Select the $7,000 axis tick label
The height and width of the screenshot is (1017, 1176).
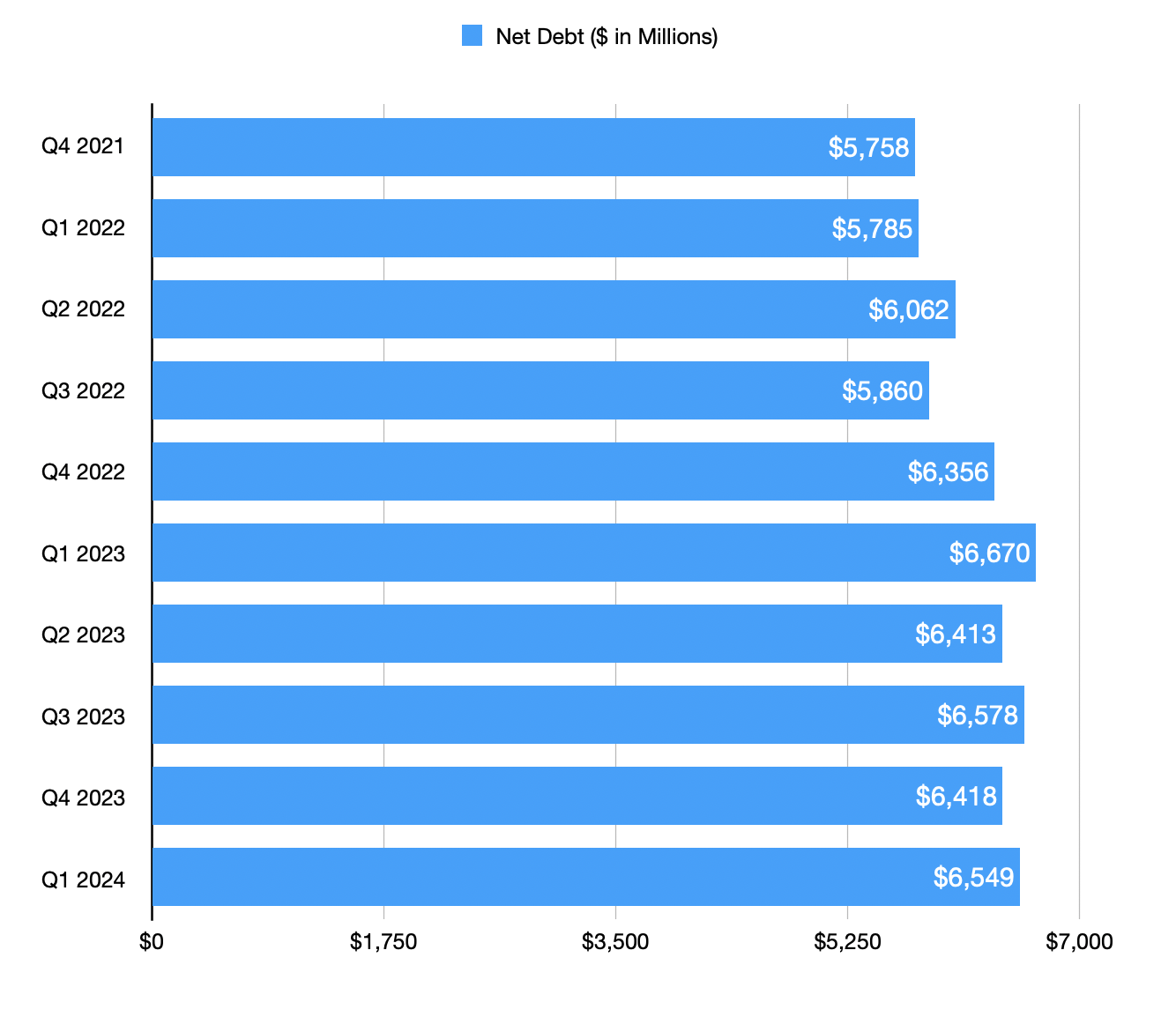pyautogui.click(x=1079, y=942)
